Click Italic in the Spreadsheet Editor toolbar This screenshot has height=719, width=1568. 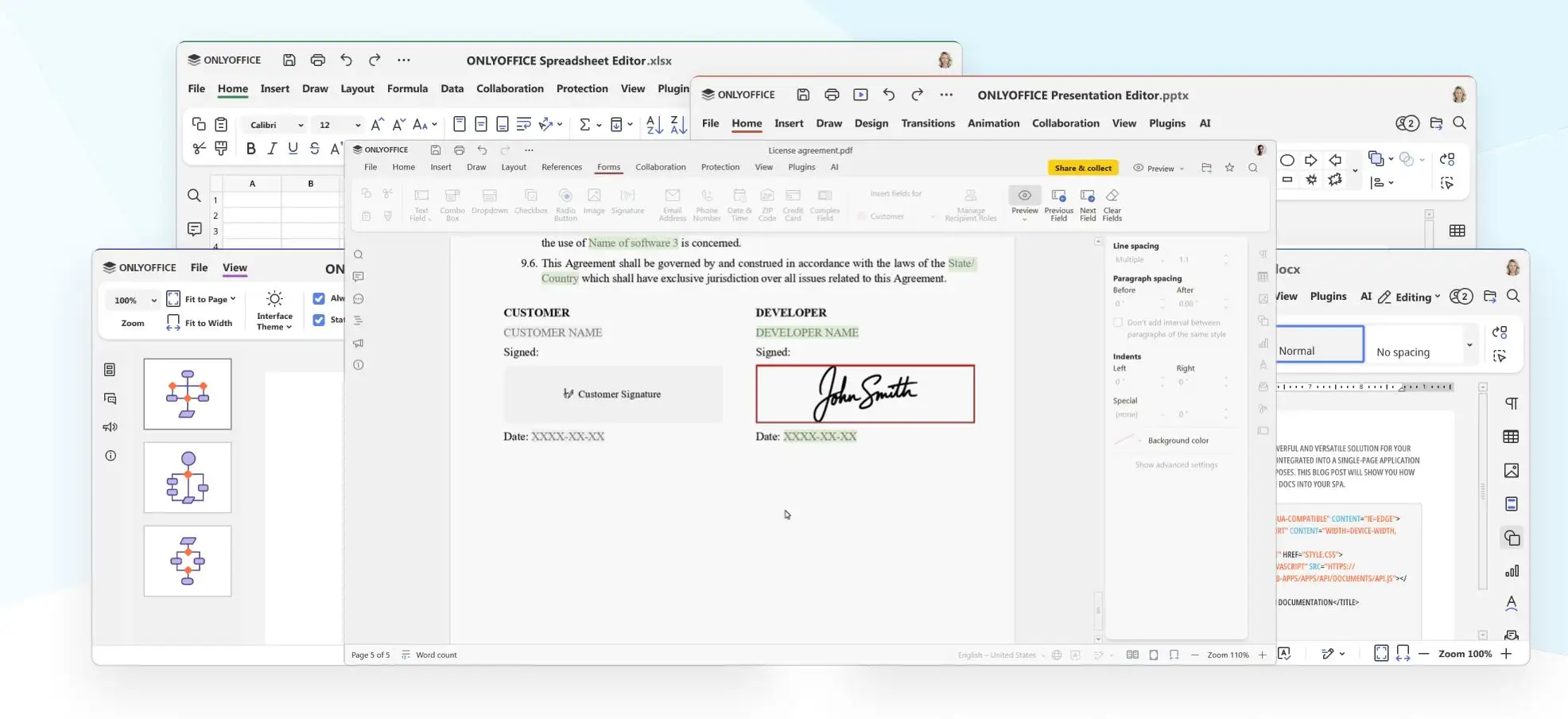pos(272,148)
